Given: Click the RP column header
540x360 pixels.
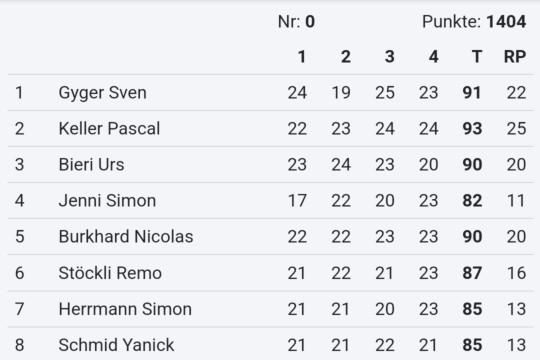Looking at the screenshot, I should (x=515, y=56).
